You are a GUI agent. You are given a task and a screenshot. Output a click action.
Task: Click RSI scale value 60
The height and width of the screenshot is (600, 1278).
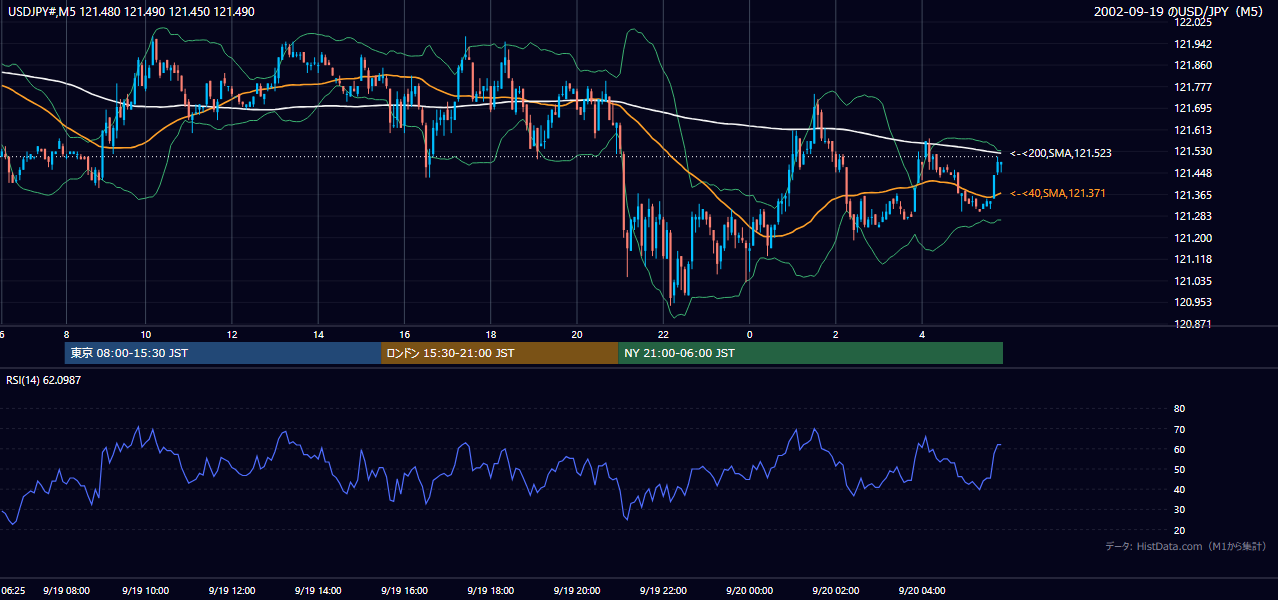(1179, 449)
